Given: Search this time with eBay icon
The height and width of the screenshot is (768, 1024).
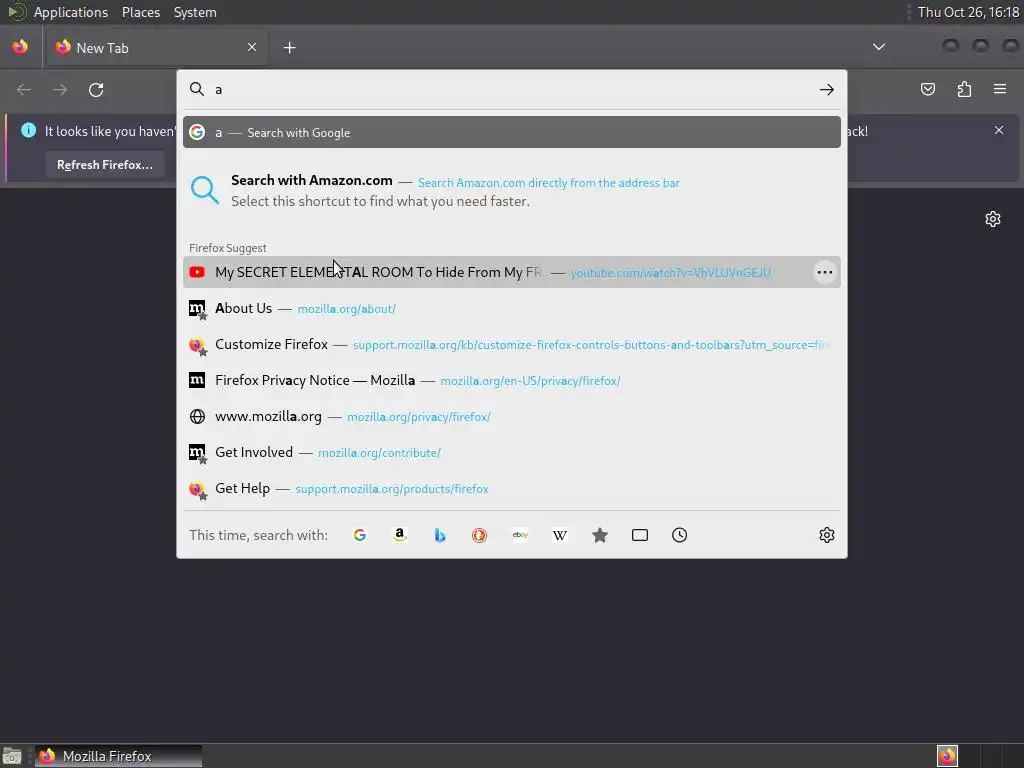Looking at the screenshot, I should tap(520, 536).
